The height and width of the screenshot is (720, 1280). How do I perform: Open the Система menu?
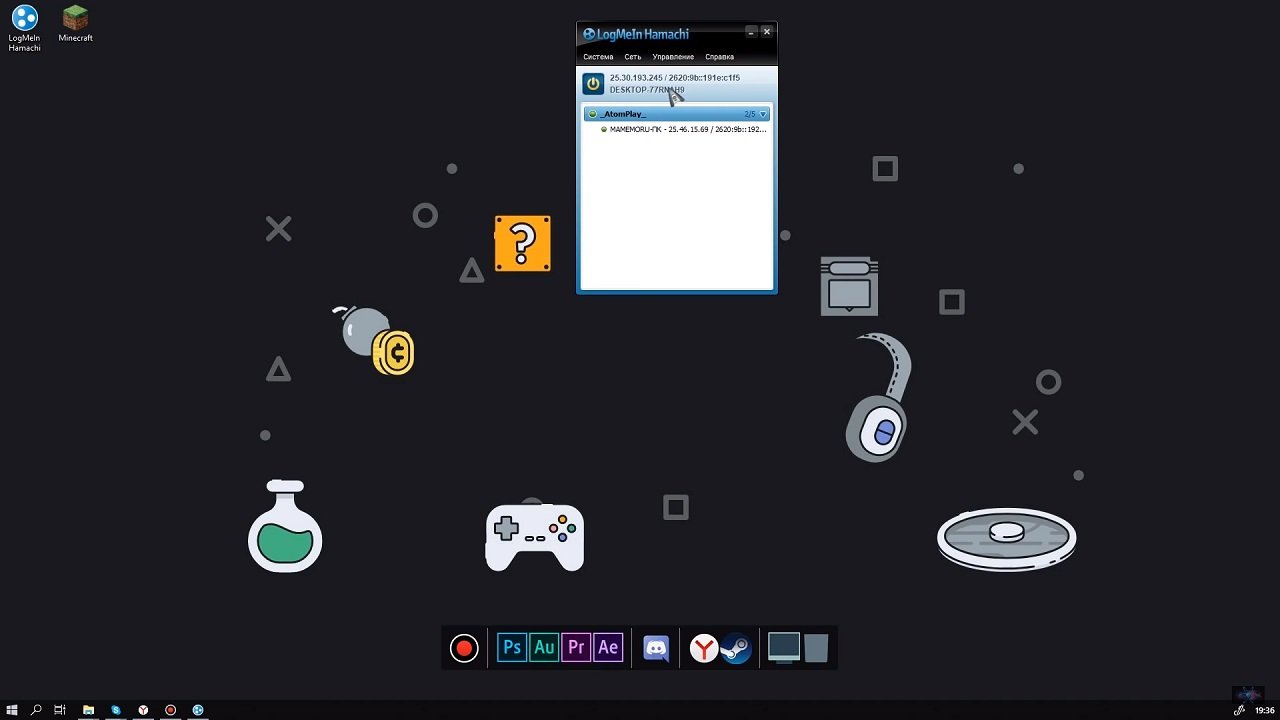[598, 57]
